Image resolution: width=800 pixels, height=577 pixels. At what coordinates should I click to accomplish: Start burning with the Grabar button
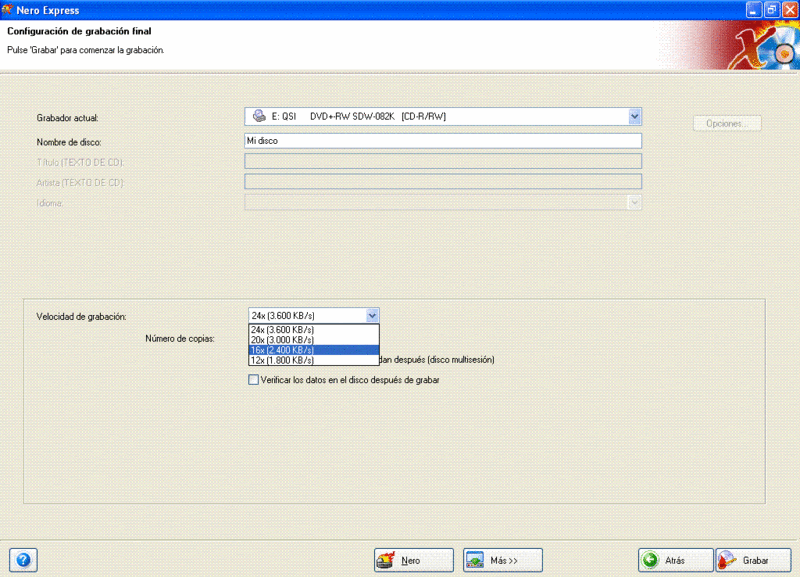point(754,560)
